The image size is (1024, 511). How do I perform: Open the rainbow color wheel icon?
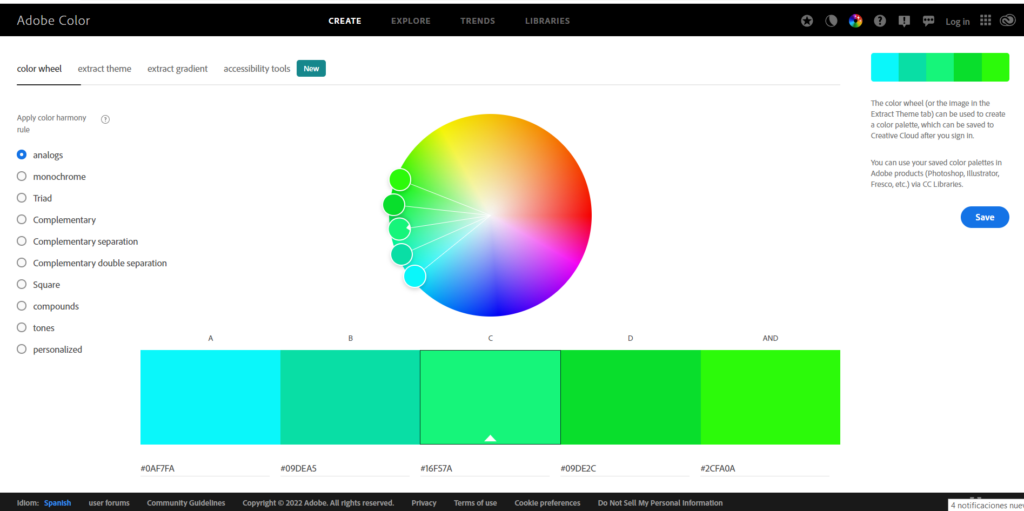coord(855,21)
